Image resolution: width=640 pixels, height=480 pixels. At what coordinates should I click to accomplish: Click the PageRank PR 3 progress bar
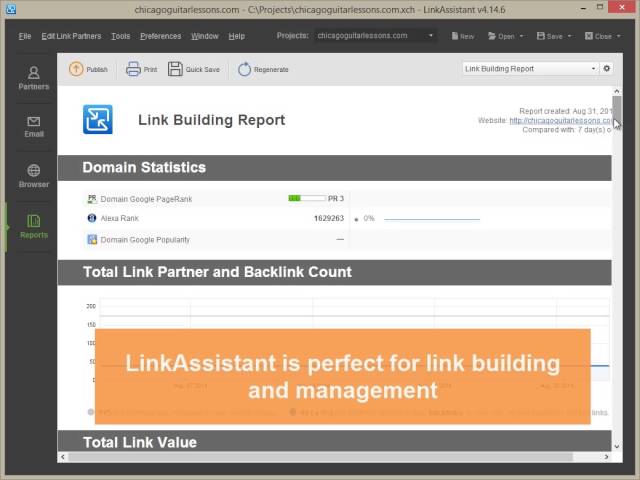[307, 198]
